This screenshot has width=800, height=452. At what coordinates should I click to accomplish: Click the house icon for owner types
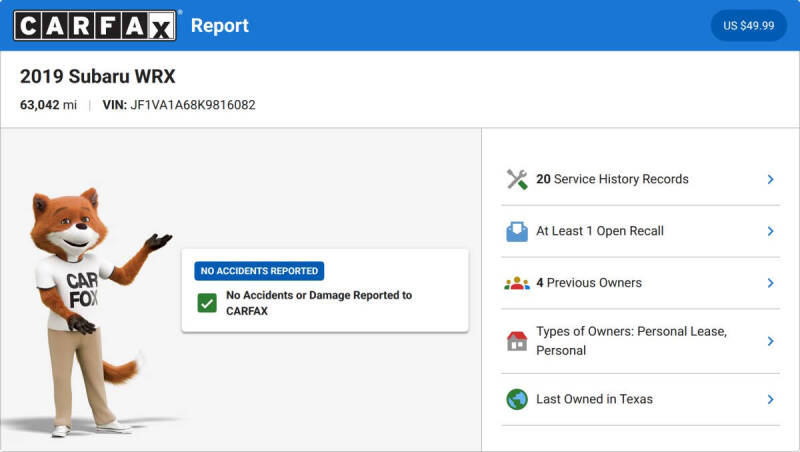click(517, 341)
